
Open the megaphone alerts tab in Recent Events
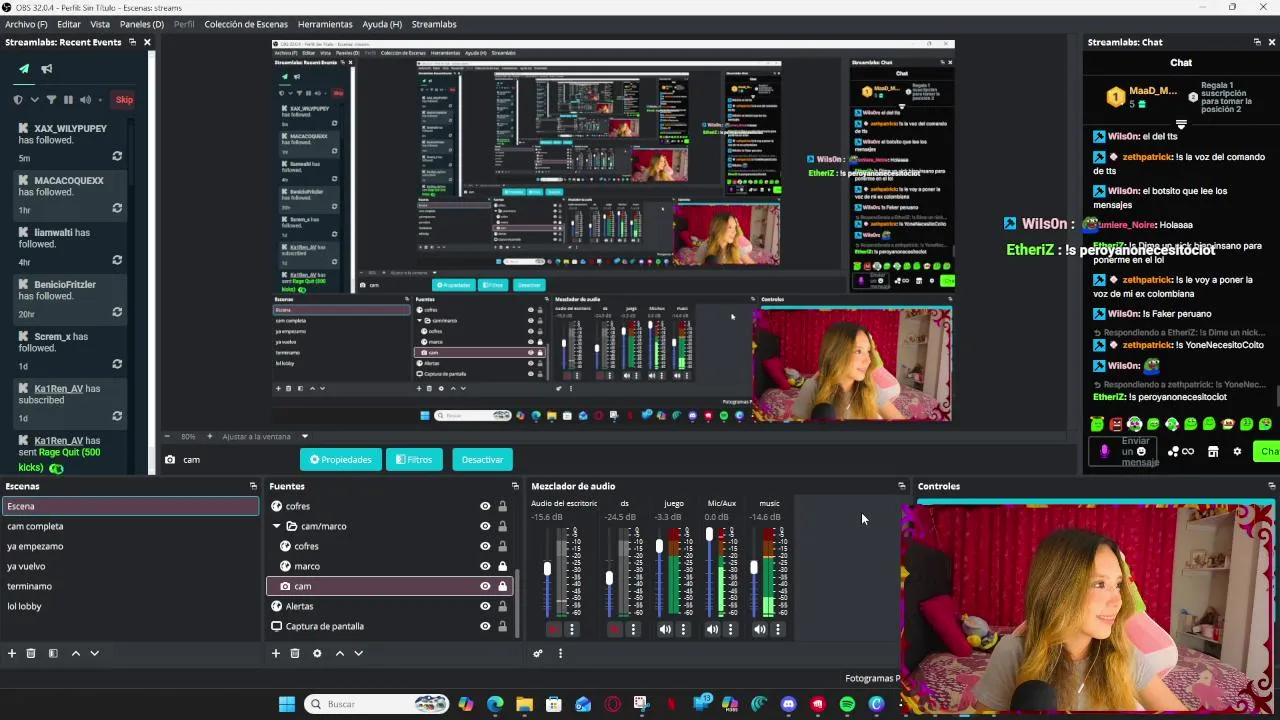[x=47, y=69]
